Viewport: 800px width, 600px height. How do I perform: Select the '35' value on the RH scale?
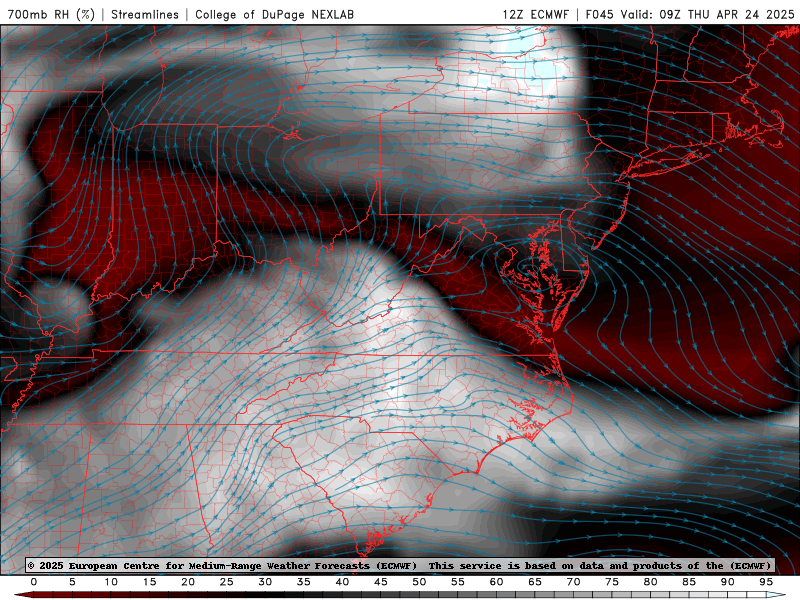point(304,582)
